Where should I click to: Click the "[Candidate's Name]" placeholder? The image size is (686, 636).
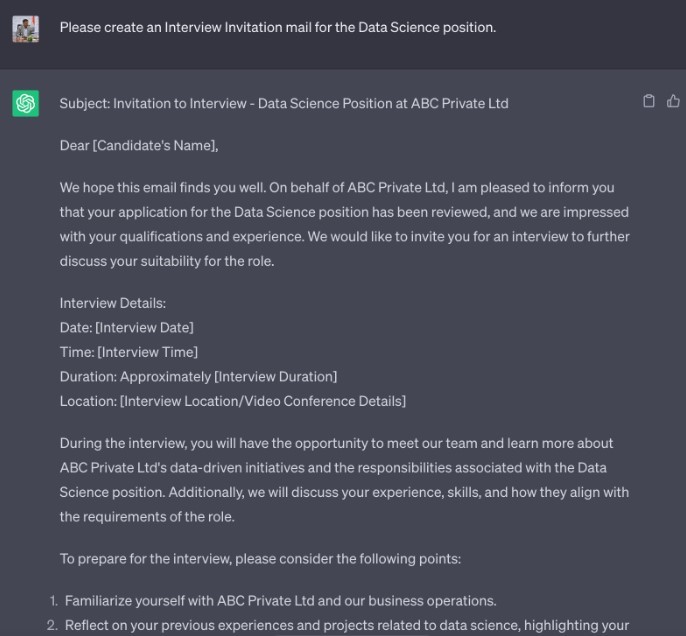tap(155, 146)
